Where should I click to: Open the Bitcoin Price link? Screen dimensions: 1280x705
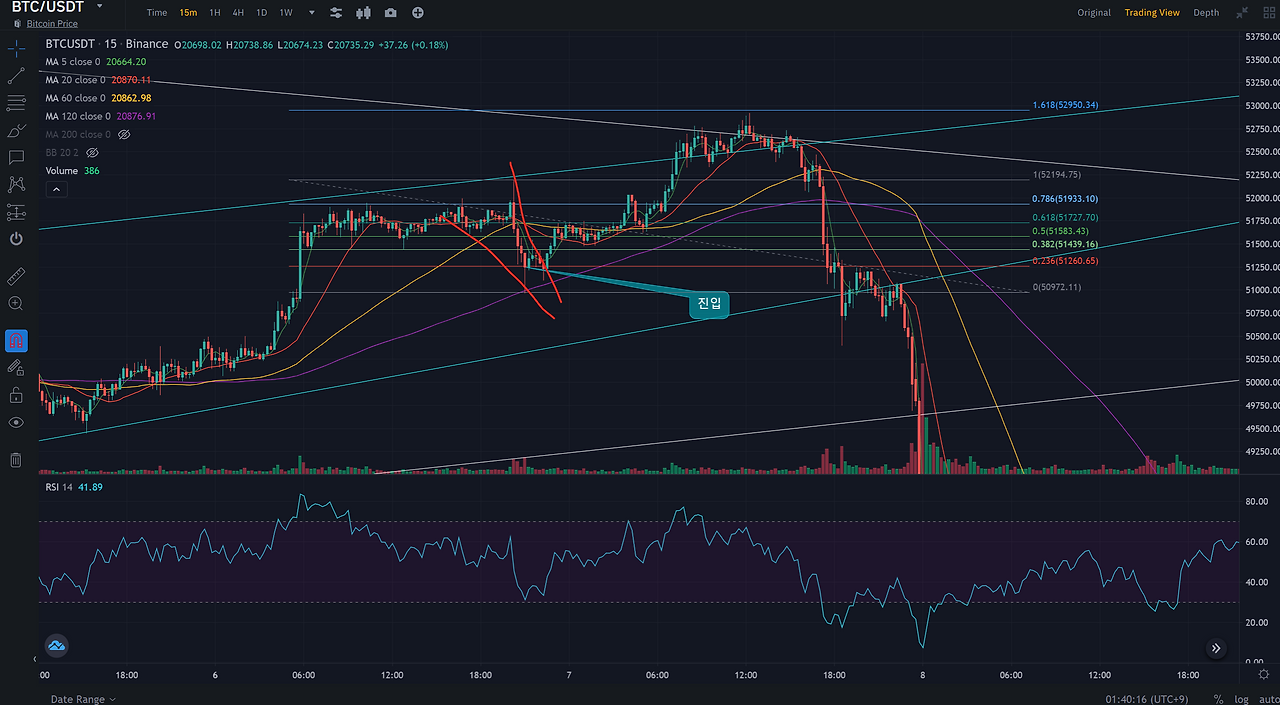click(51, 22)
